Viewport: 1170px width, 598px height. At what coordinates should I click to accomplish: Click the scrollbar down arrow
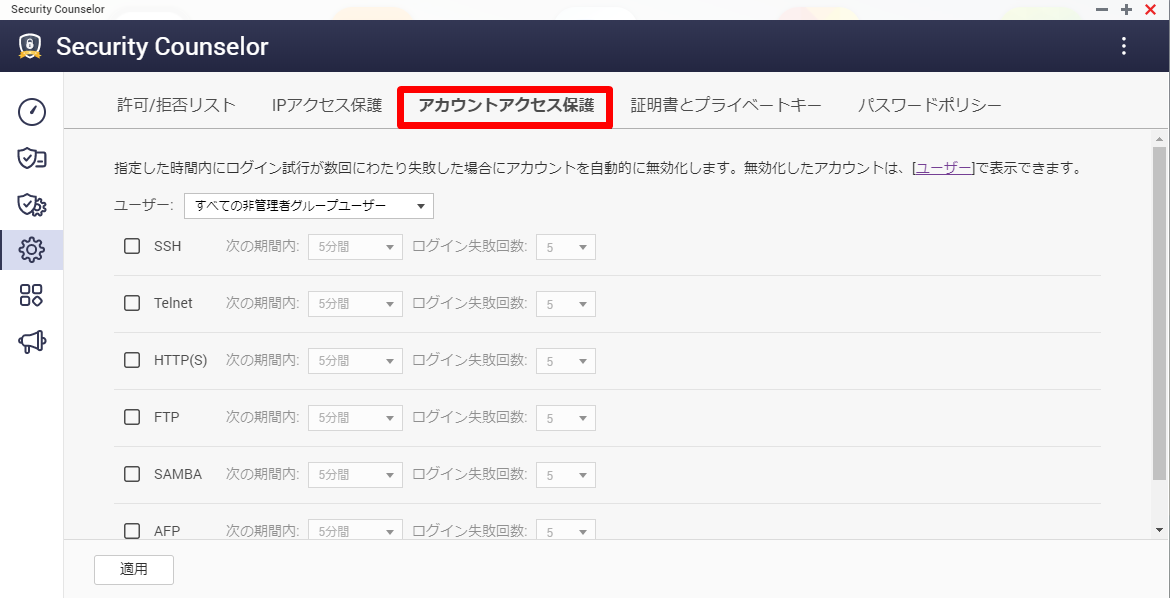pos(1159,529)
